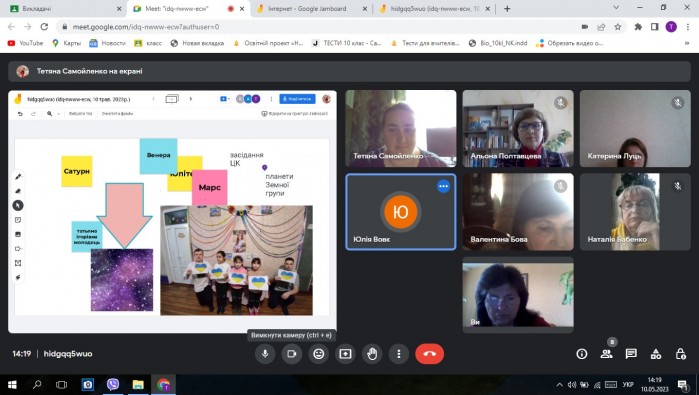Select Наталія Бабенко video tile

click(635, 212)
